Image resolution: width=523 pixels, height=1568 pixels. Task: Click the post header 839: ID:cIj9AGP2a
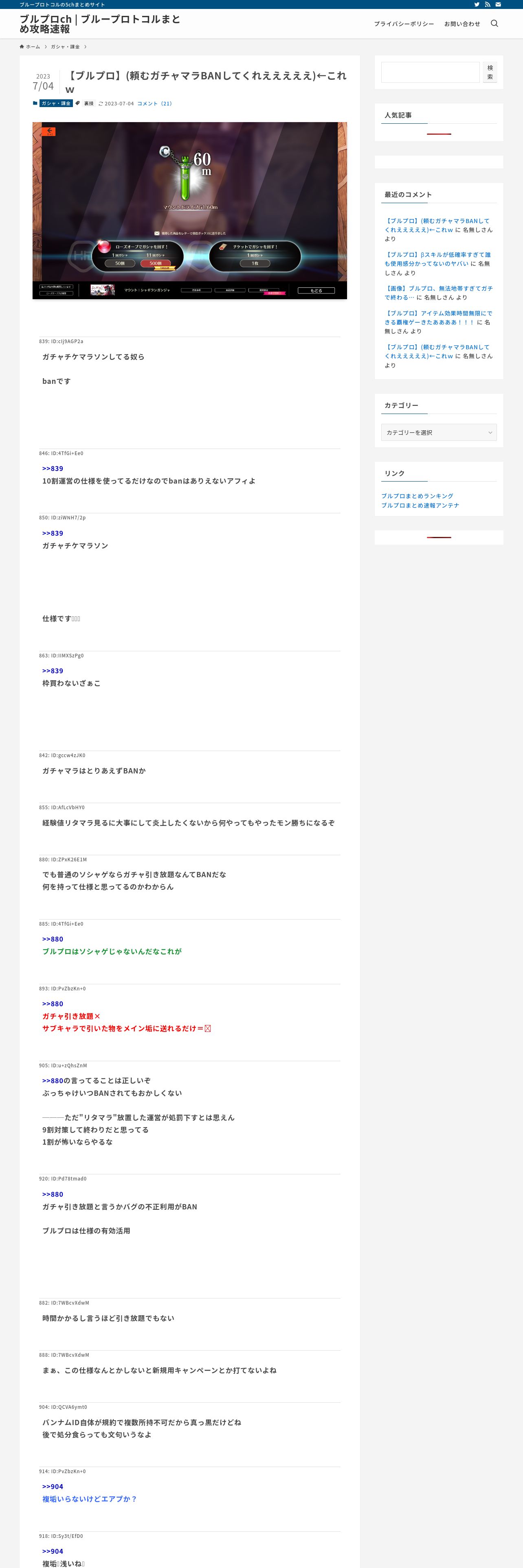(61, 342)
